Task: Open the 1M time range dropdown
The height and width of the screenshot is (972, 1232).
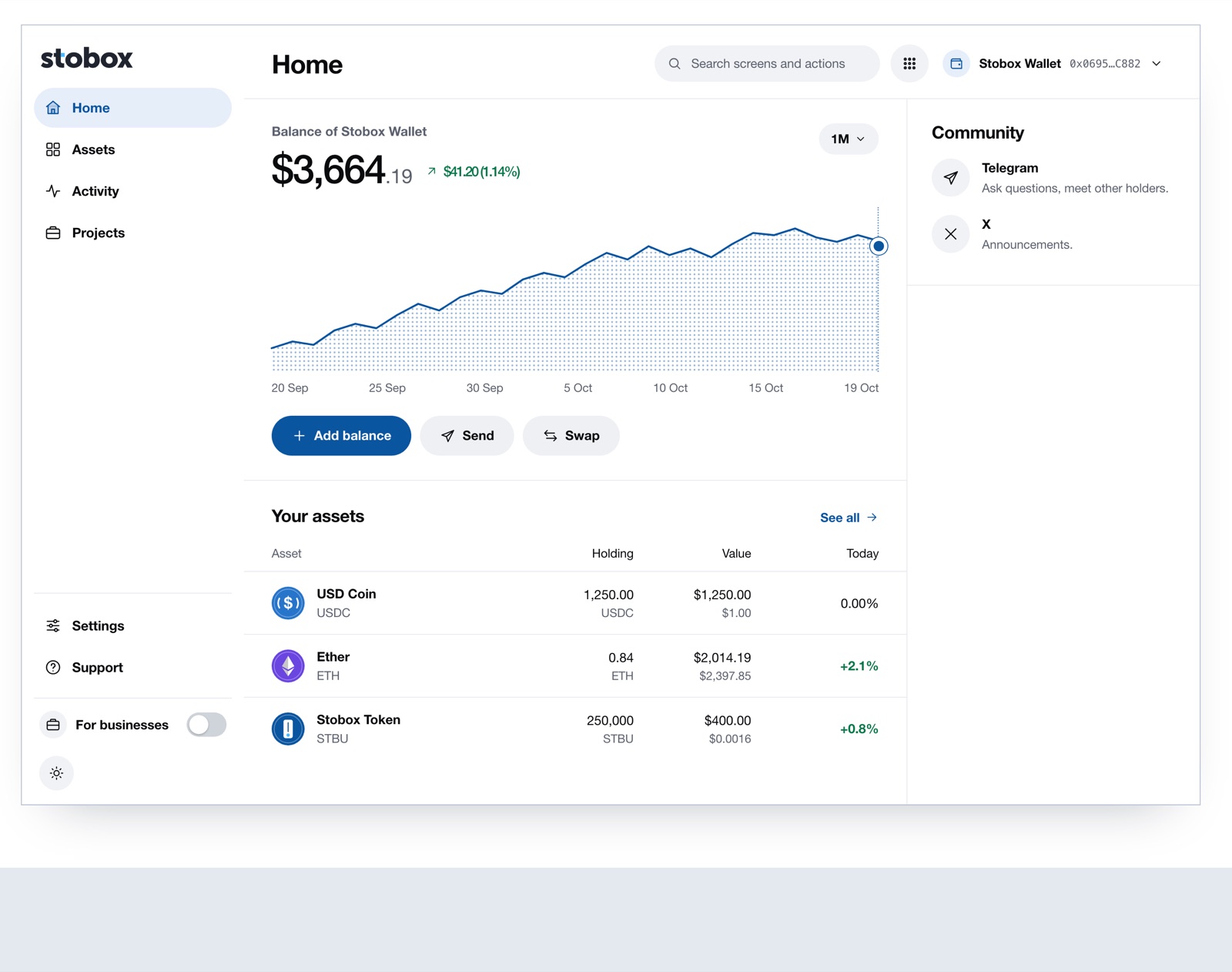Action: [848, 139]
